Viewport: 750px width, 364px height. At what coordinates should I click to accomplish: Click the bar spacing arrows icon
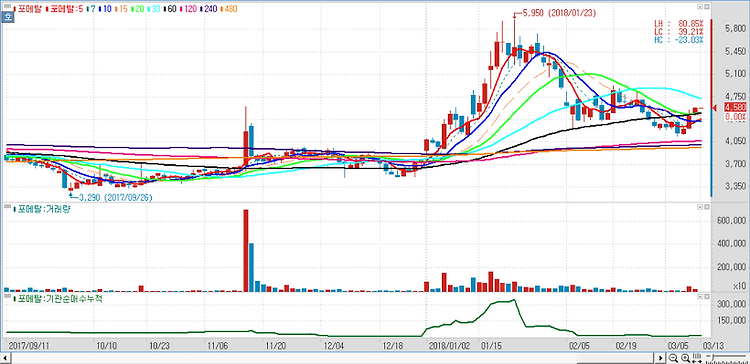click(x=697, y=358)
